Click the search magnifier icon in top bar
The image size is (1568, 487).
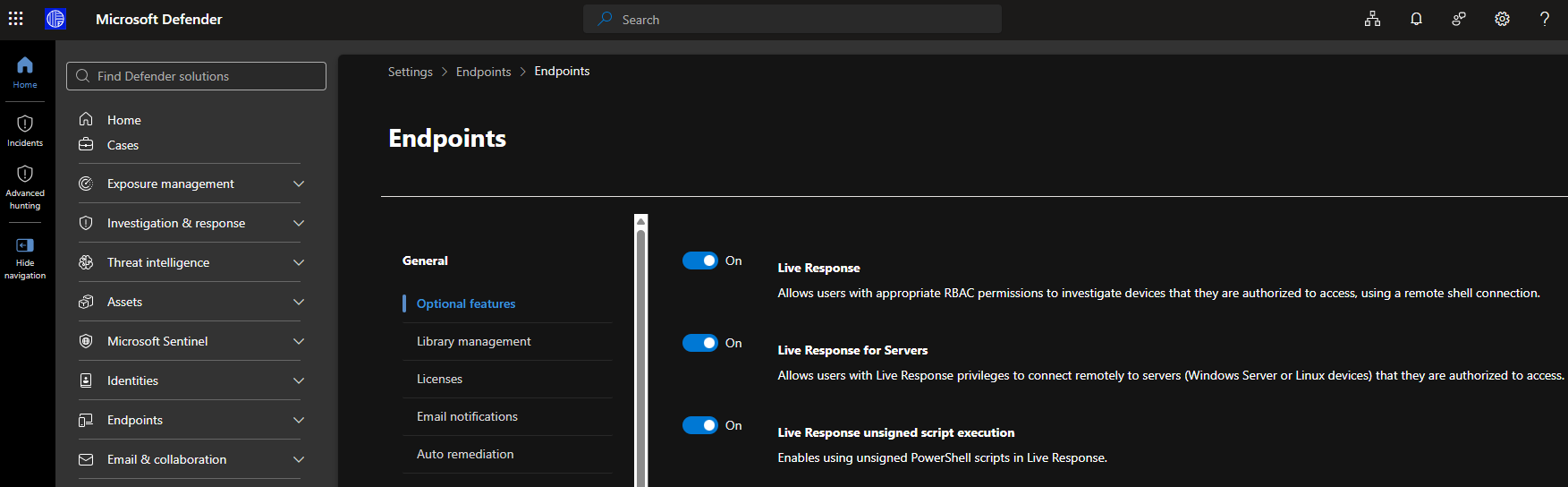tap(606, 19)
